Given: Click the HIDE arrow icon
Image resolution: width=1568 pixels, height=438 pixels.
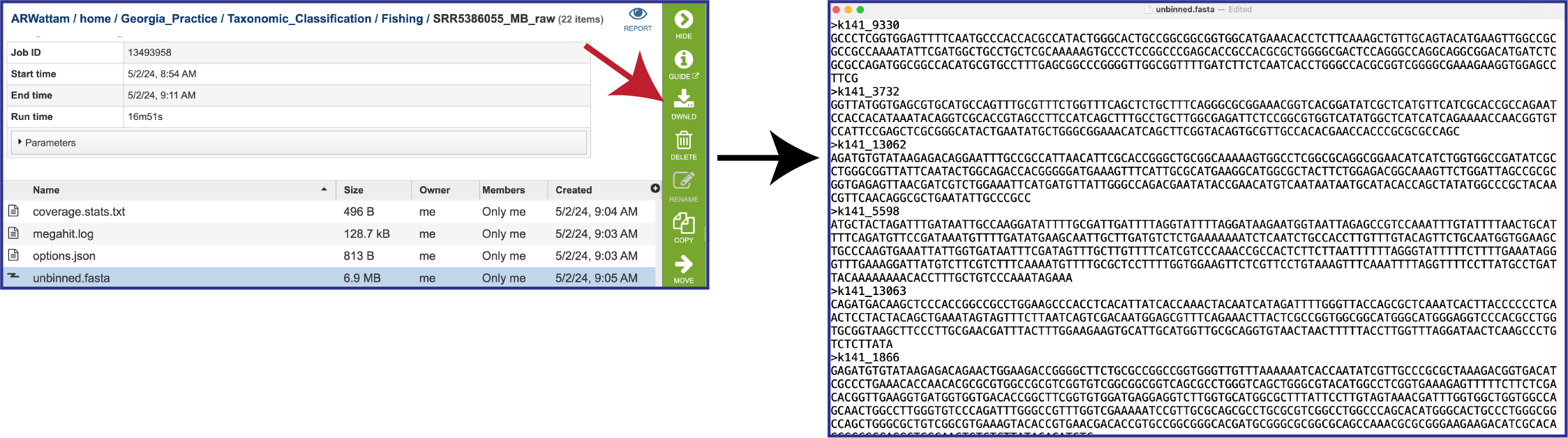Looking at the screenshot, I should 683,20.
